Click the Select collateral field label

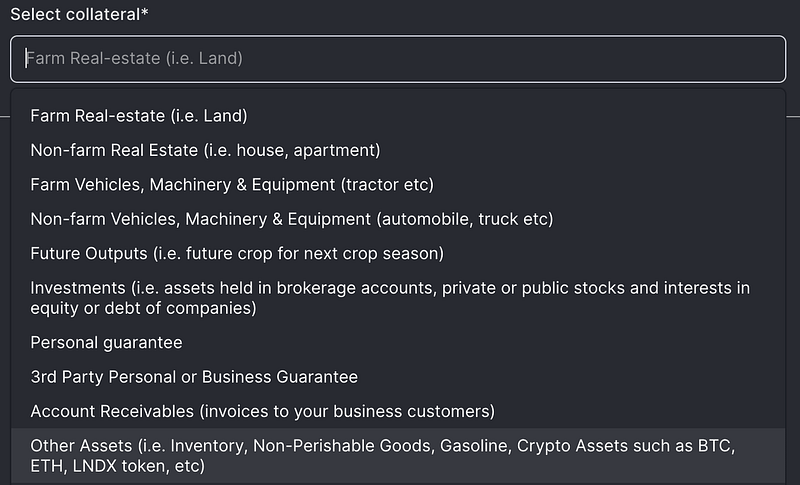78,15
